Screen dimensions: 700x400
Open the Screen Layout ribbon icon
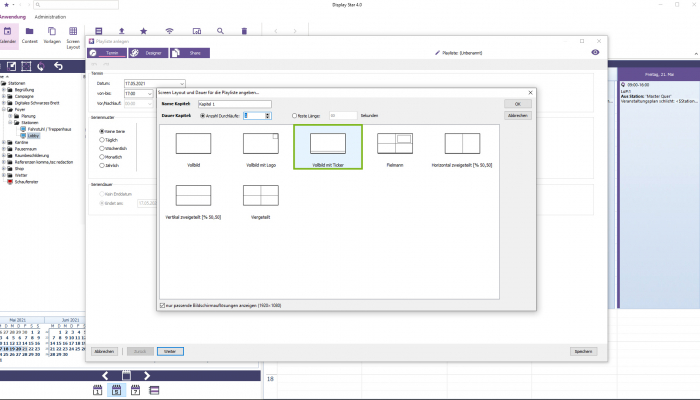tap(74, 36)
